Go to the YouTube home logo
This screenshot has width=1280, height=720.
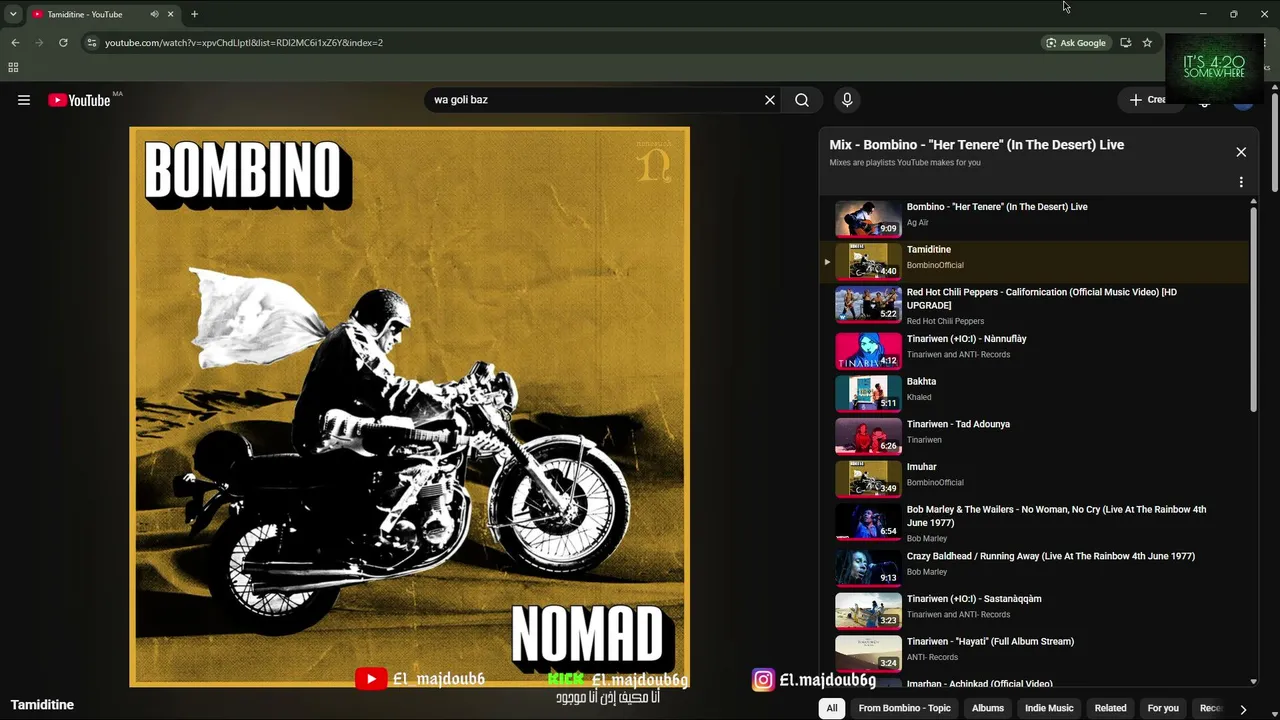coord(79,100)
